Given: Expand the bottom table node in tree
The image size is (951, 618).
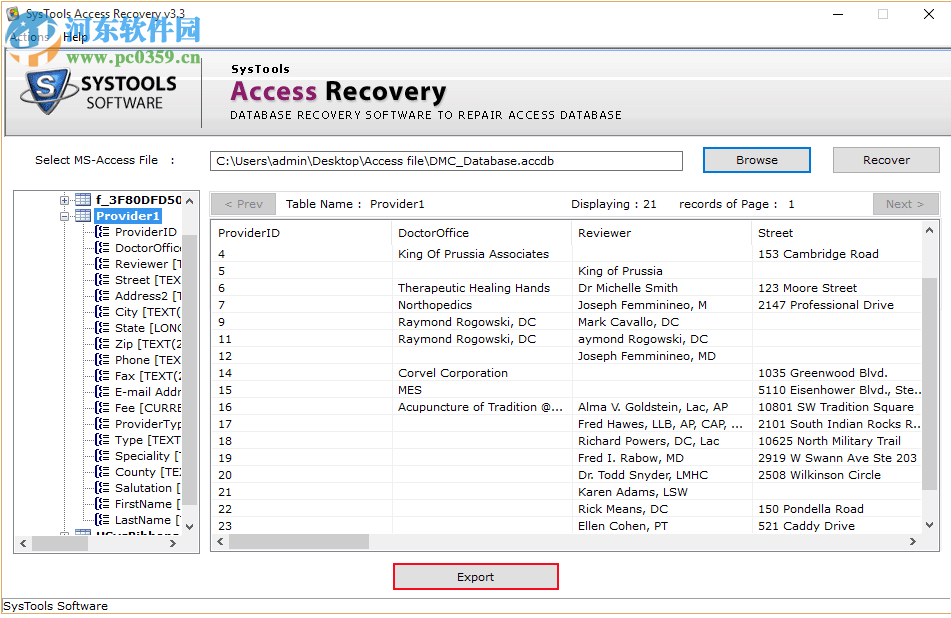Looking at the screenshot, I should (x=64, y=534).
